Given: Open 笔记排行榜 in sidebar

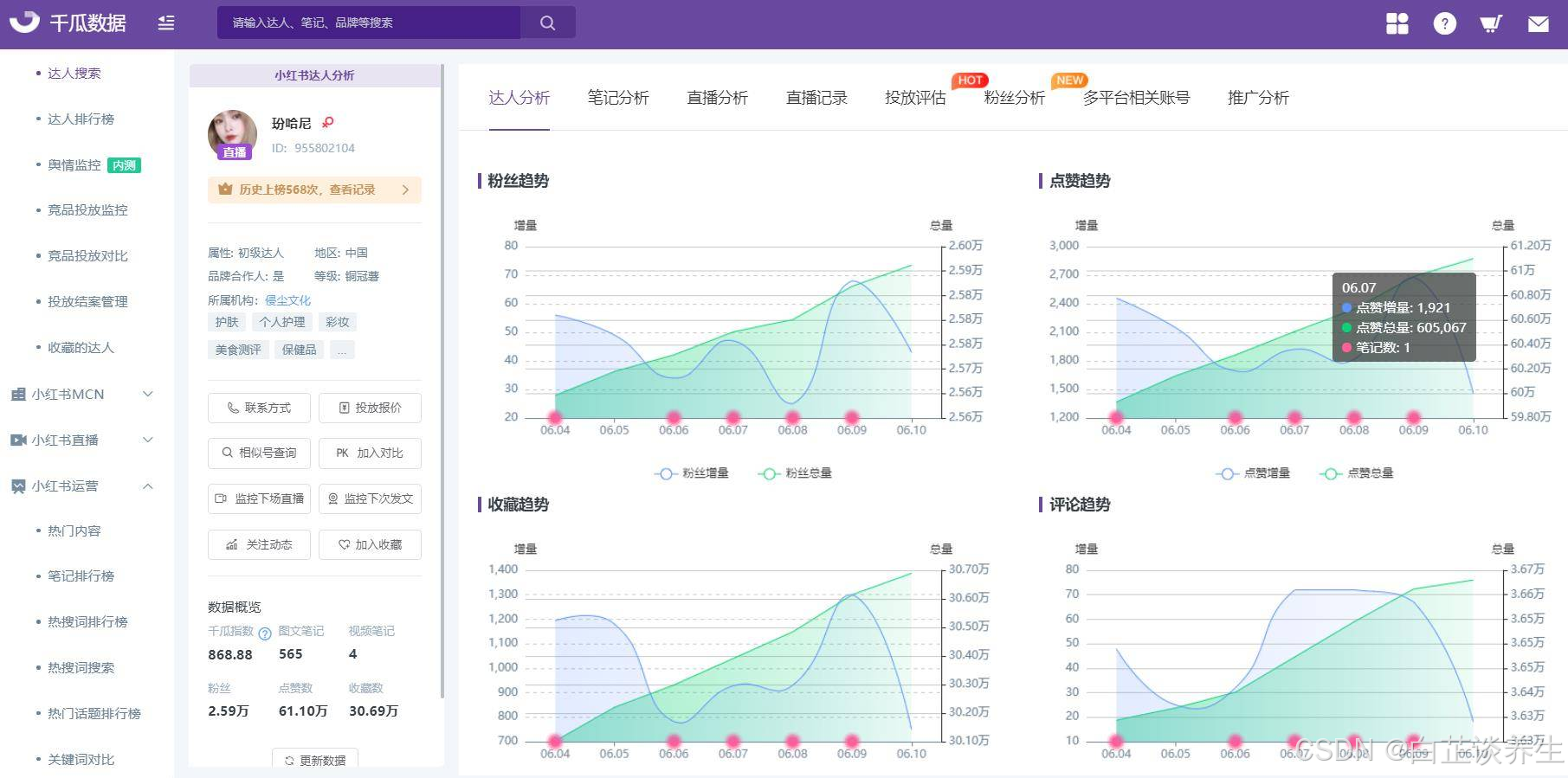Looking at the screenshot, I should 81,576.
